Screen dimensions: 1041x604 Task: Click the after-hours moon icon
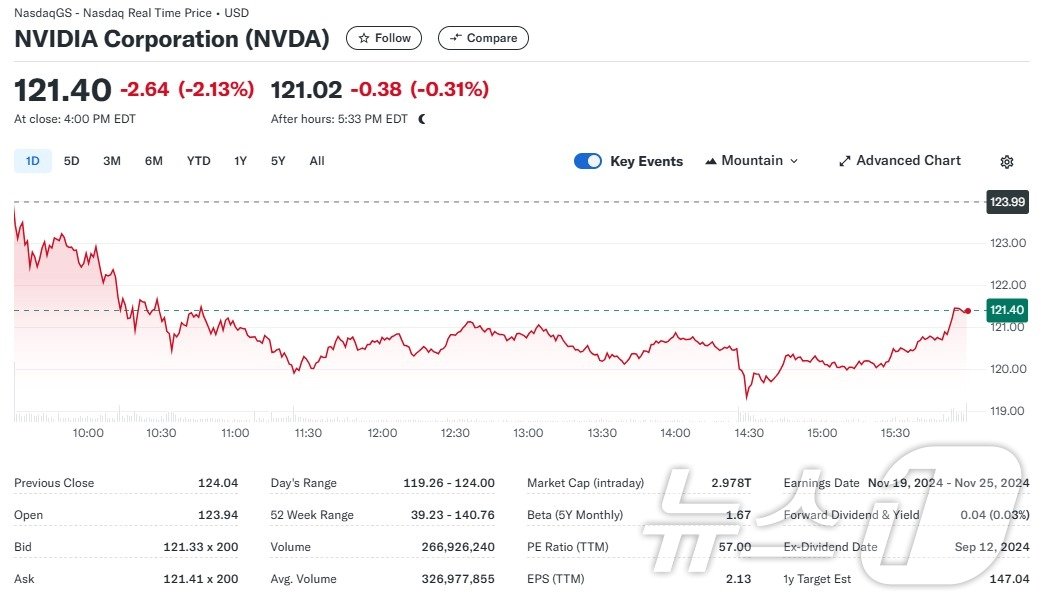(x=422, y=119)
